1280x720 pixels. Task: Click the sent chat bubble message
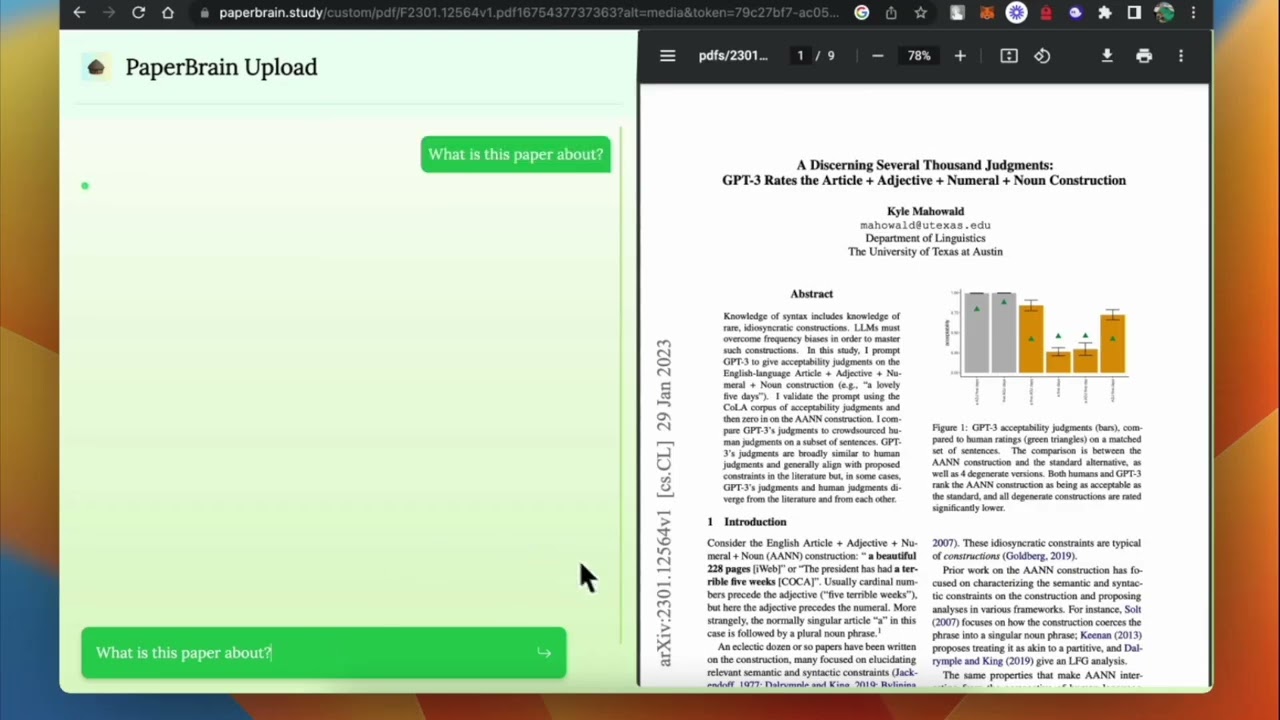tap(516, 154)
